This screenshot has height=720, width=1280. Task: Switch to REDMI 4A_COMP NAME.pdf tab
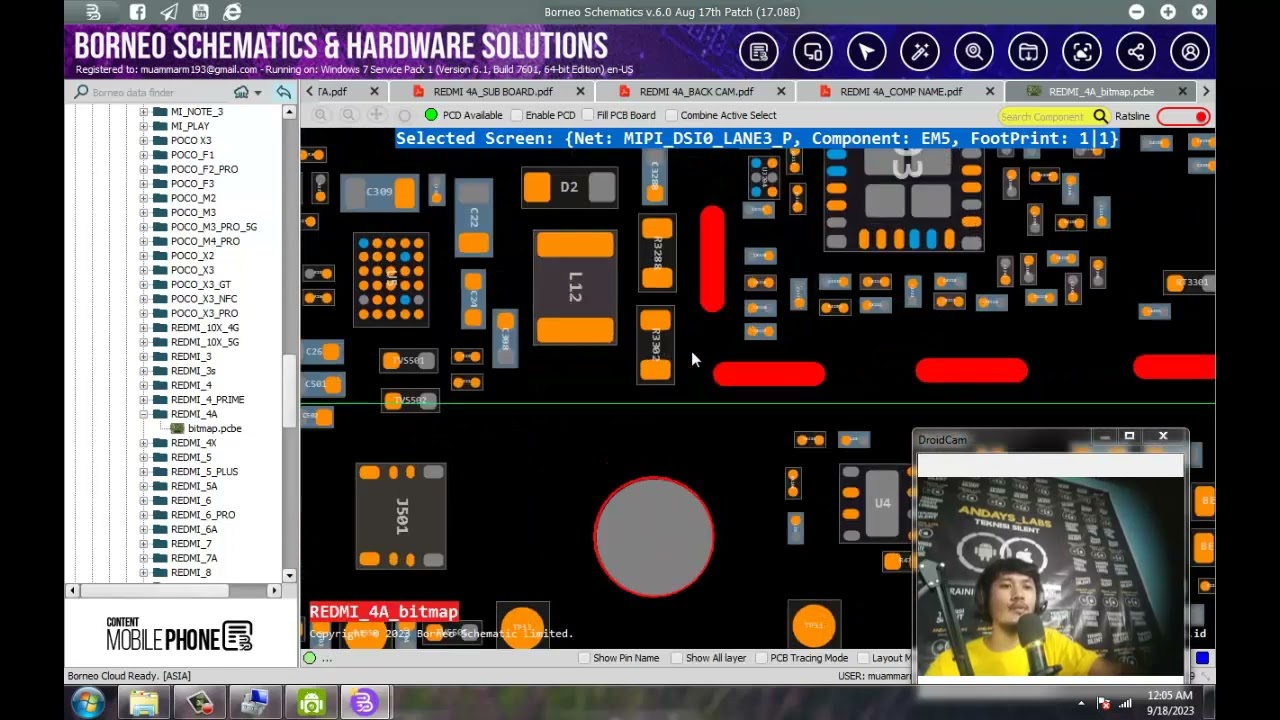pyautogui.click(x=901, y=92)
